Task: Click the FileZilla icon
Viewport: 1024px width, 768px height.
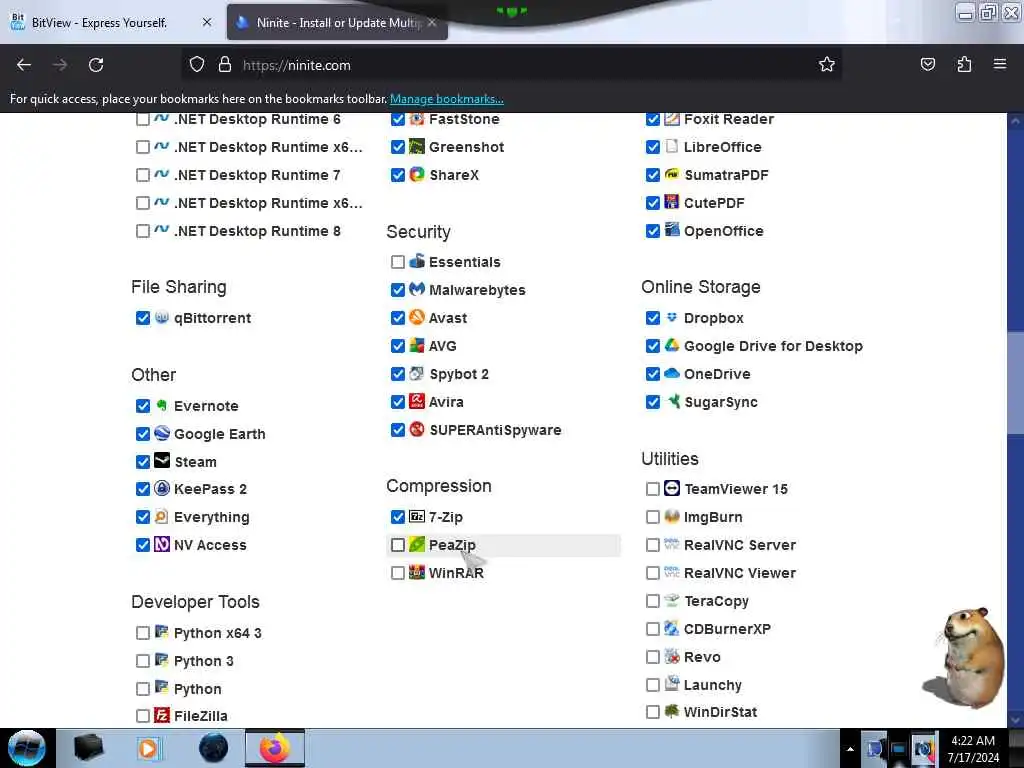Action: point(162,716)
